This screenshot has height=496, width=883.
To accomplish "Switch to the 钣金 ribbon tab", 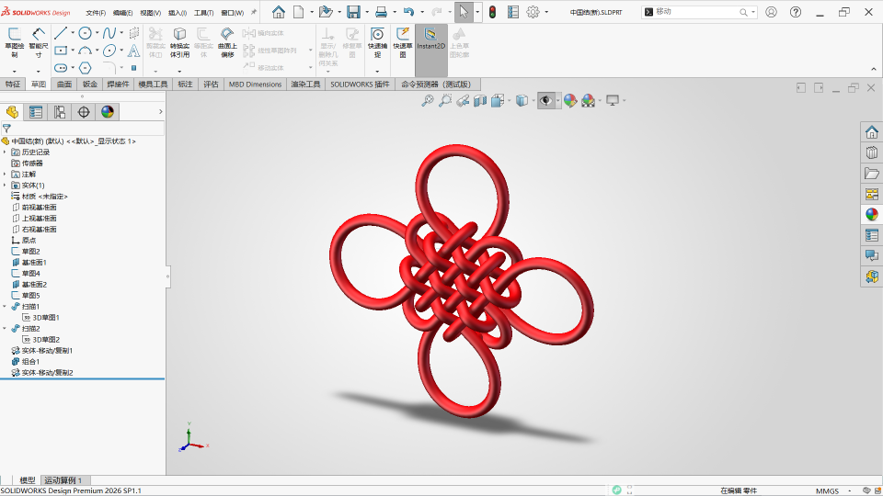I will click(90, 84).
